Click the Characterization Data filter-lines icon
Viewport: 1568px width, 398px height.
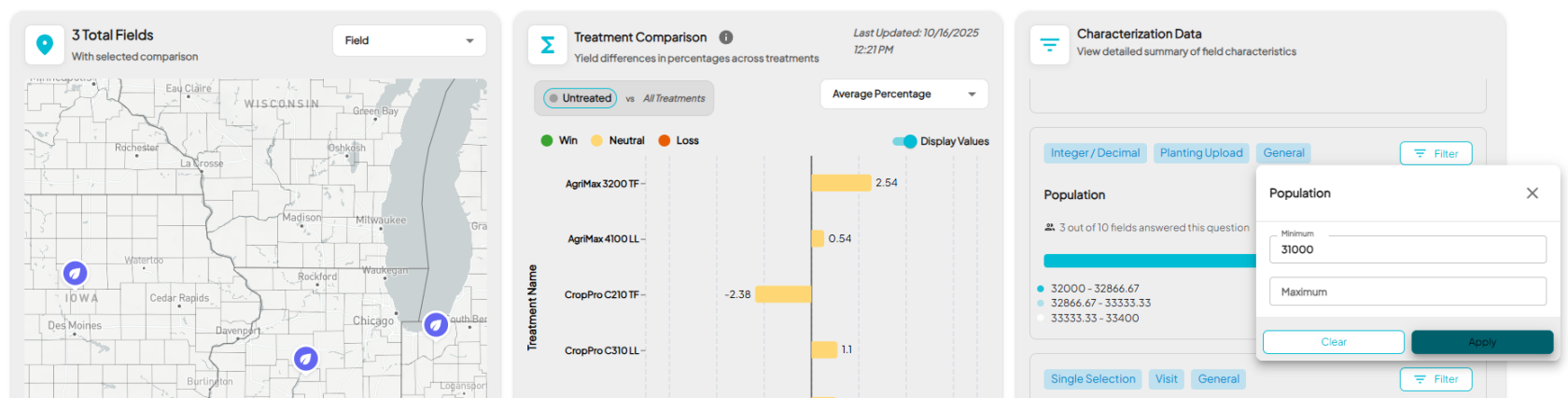1049,45
